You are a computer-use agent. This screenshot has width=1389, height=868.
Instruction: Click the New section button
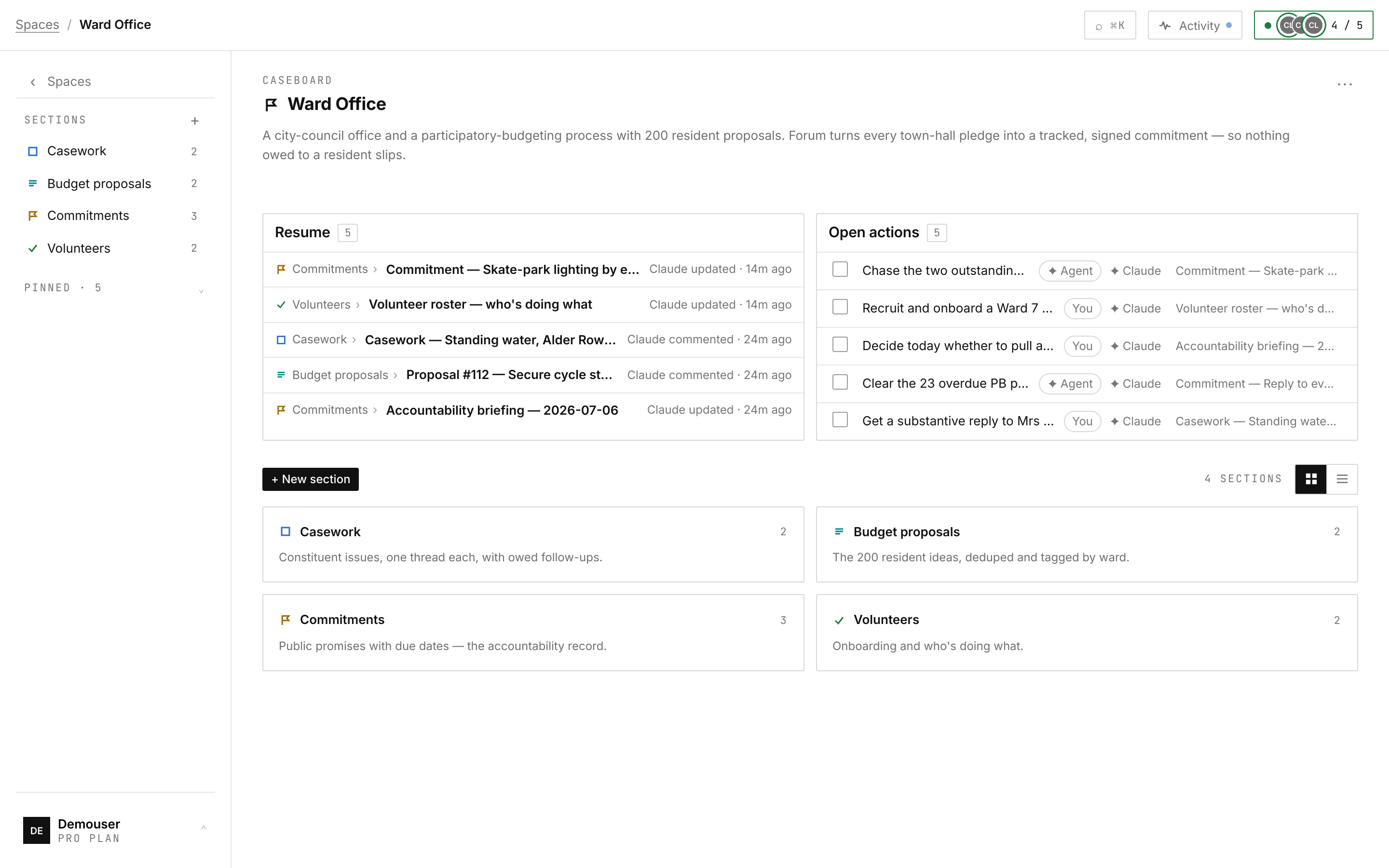[311, 479]
